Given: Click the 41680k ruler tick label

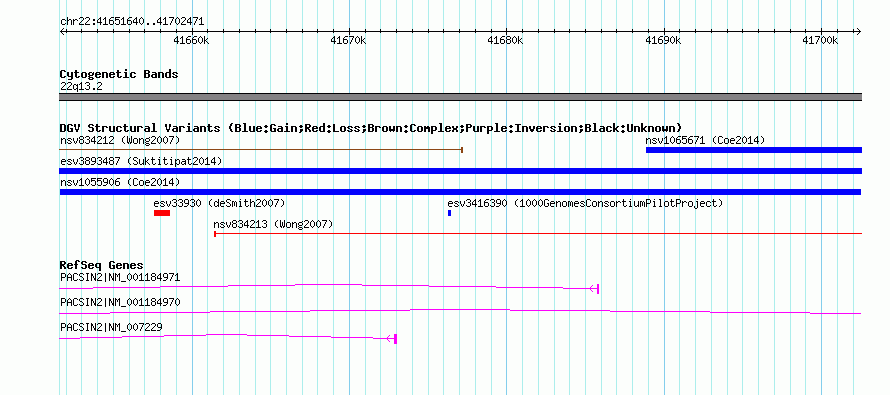Looking at the screenshot, I should coord(506,40).
